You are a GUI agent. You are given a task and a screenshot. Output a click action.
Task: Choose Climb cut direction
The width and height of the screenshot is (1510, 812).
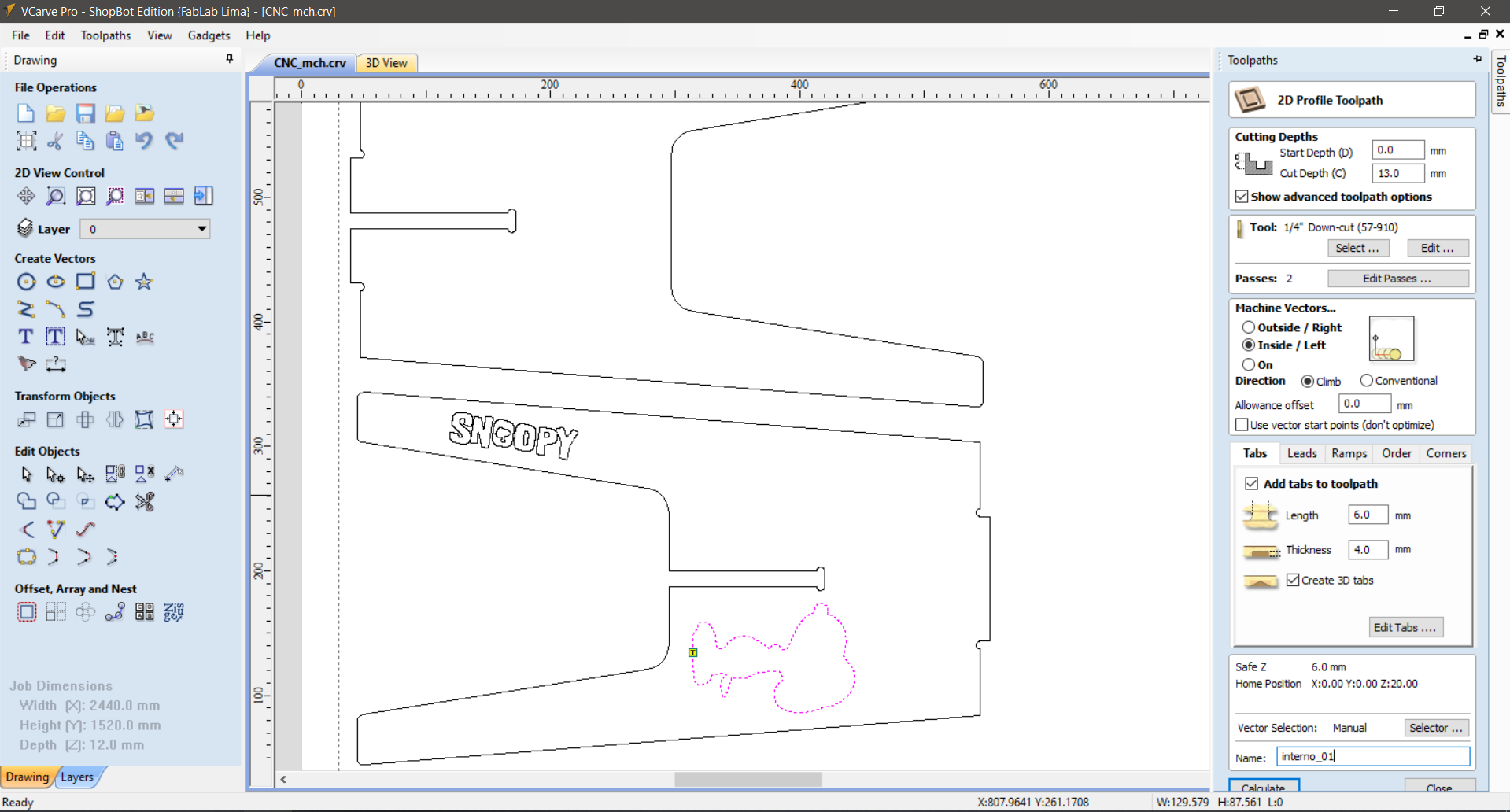(x=1307, y=381)
